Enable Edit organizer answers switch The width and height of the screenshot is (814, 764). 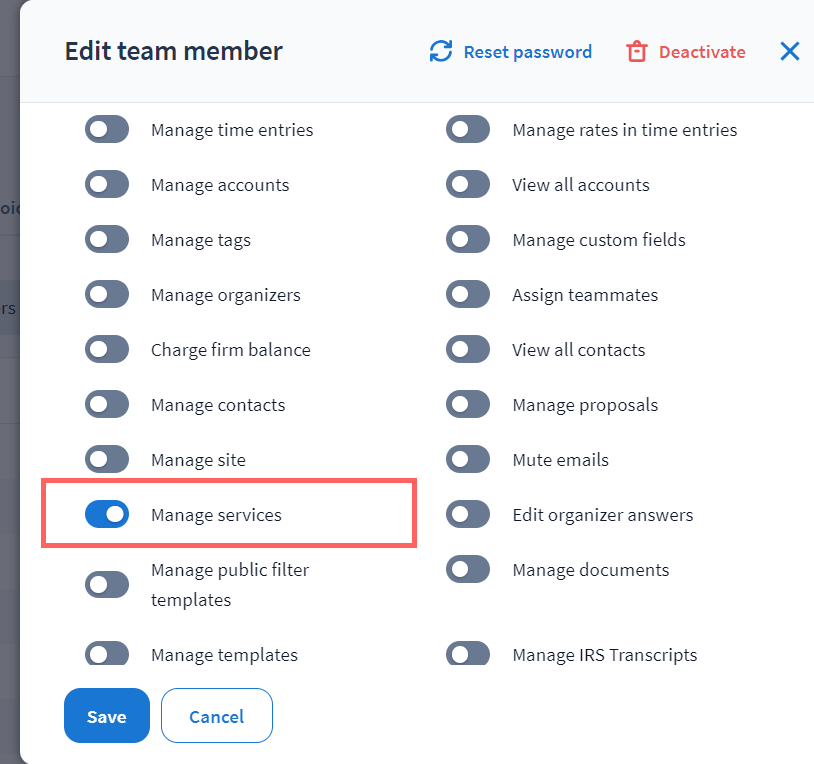[x=468, y=514]
